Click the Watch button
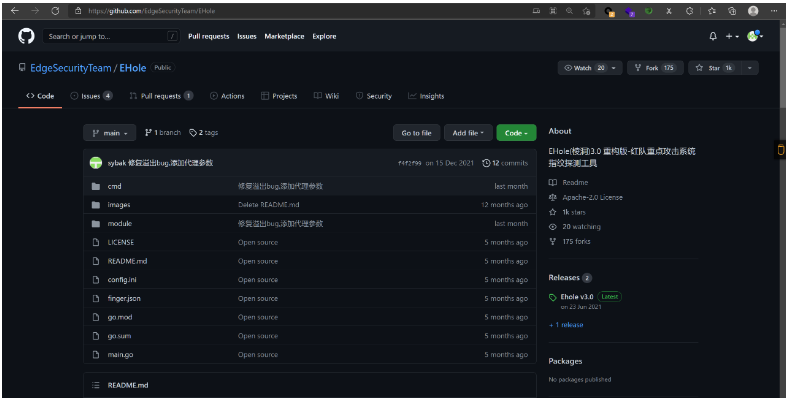 click(584, 68)
